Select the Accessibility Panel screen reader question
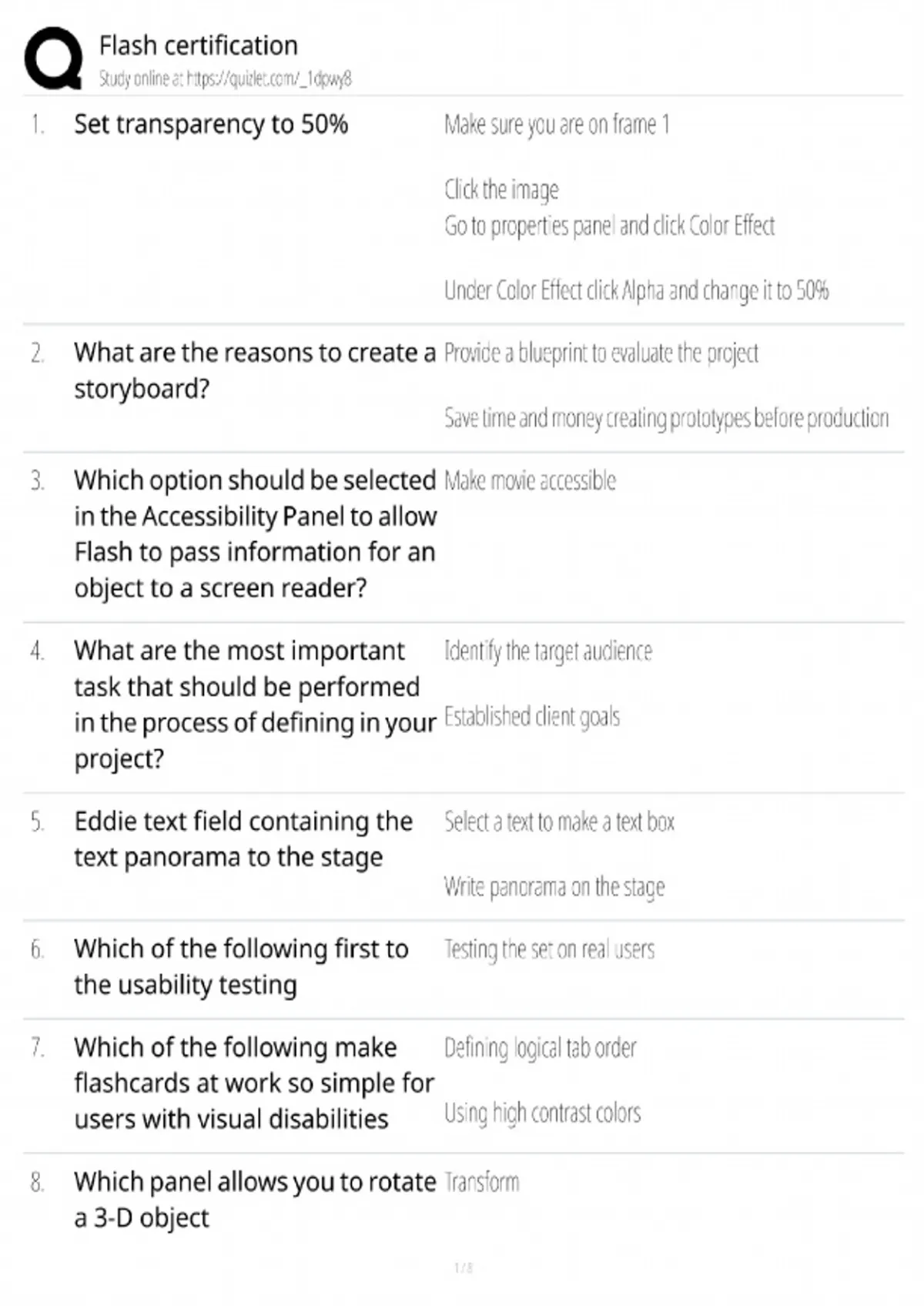This screenshot has height=1309, width=924. coord(254,534)
